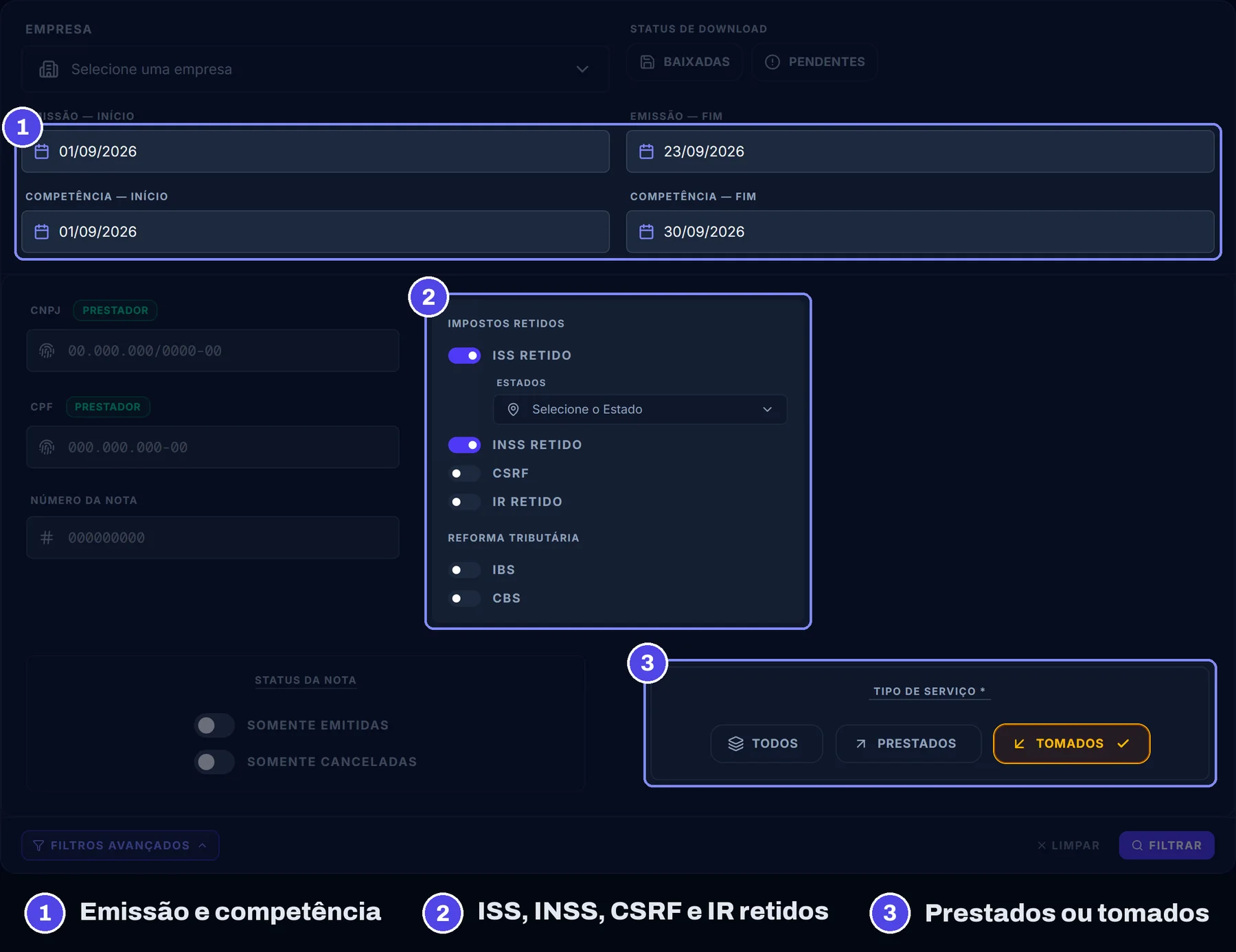
Task: Select Todos service type
Action: (x=766, y=743)
